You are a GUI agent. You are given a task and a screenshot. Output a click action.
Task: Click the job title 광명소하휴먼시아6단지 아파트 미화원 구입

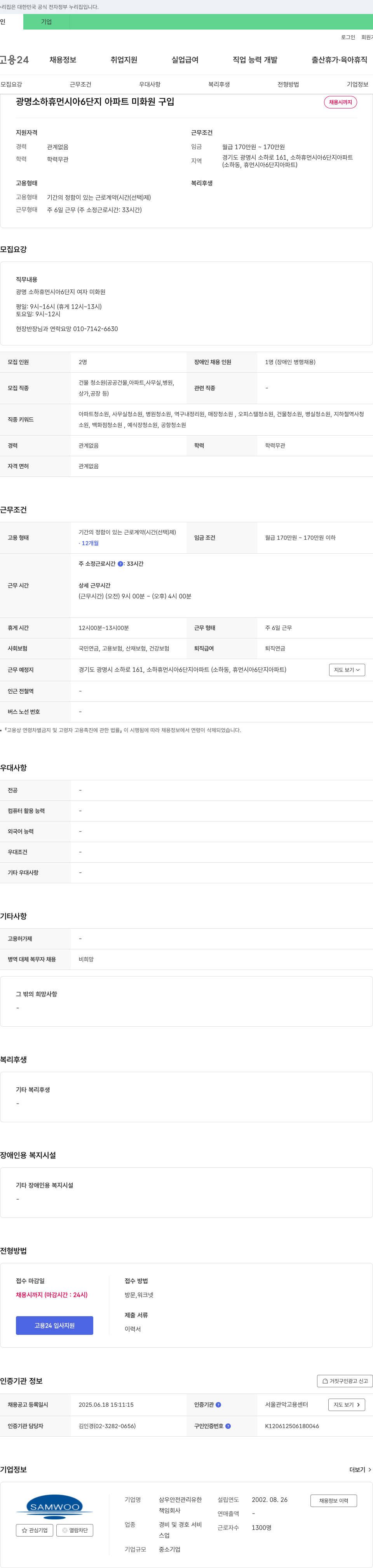pyautogui.click(x=95, y=102)
